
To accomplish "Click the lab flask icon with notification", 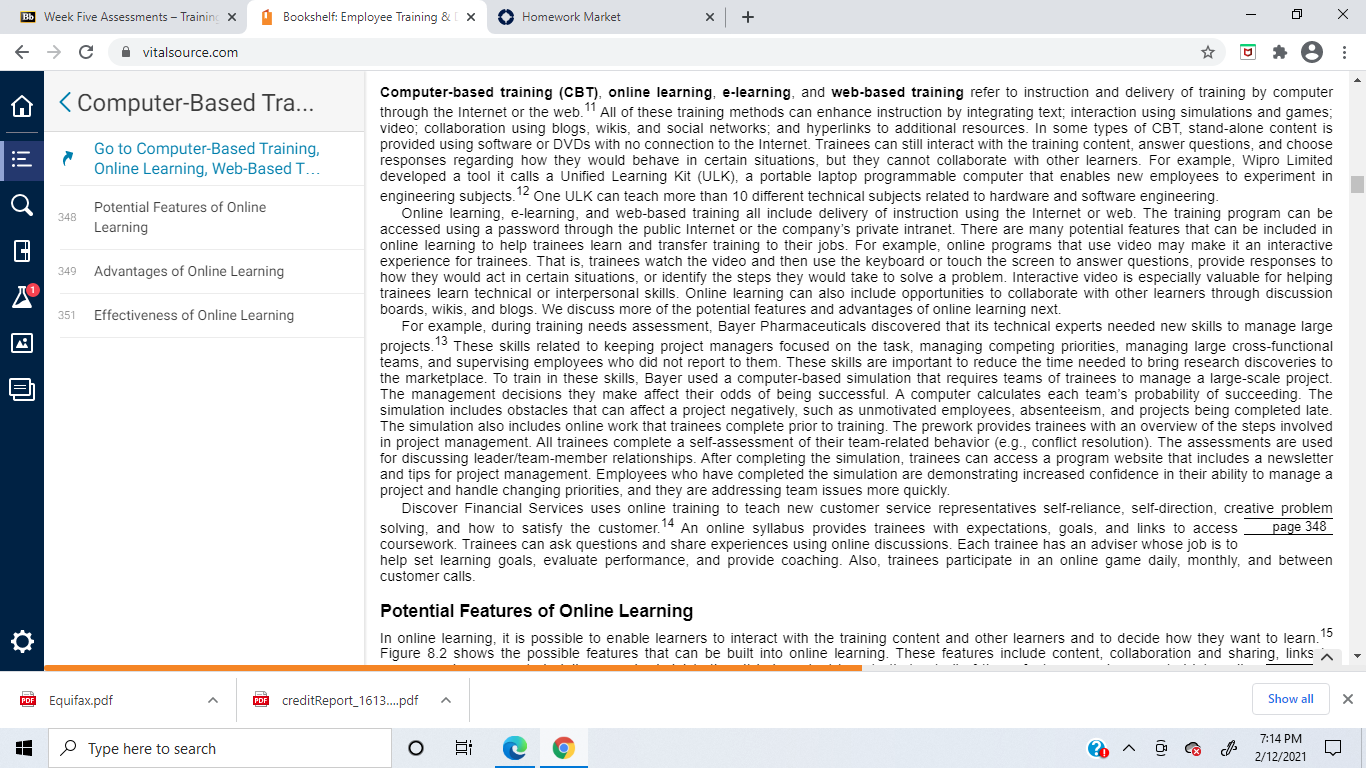I will click(22, 297).
